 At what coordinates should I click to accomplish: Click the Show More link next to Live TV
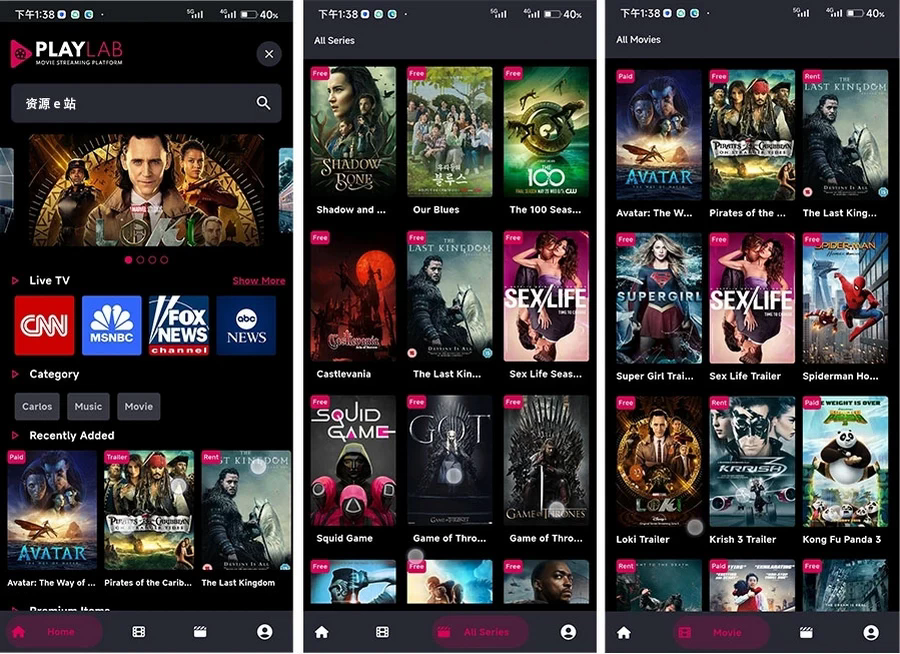click(x=258, y=281)
